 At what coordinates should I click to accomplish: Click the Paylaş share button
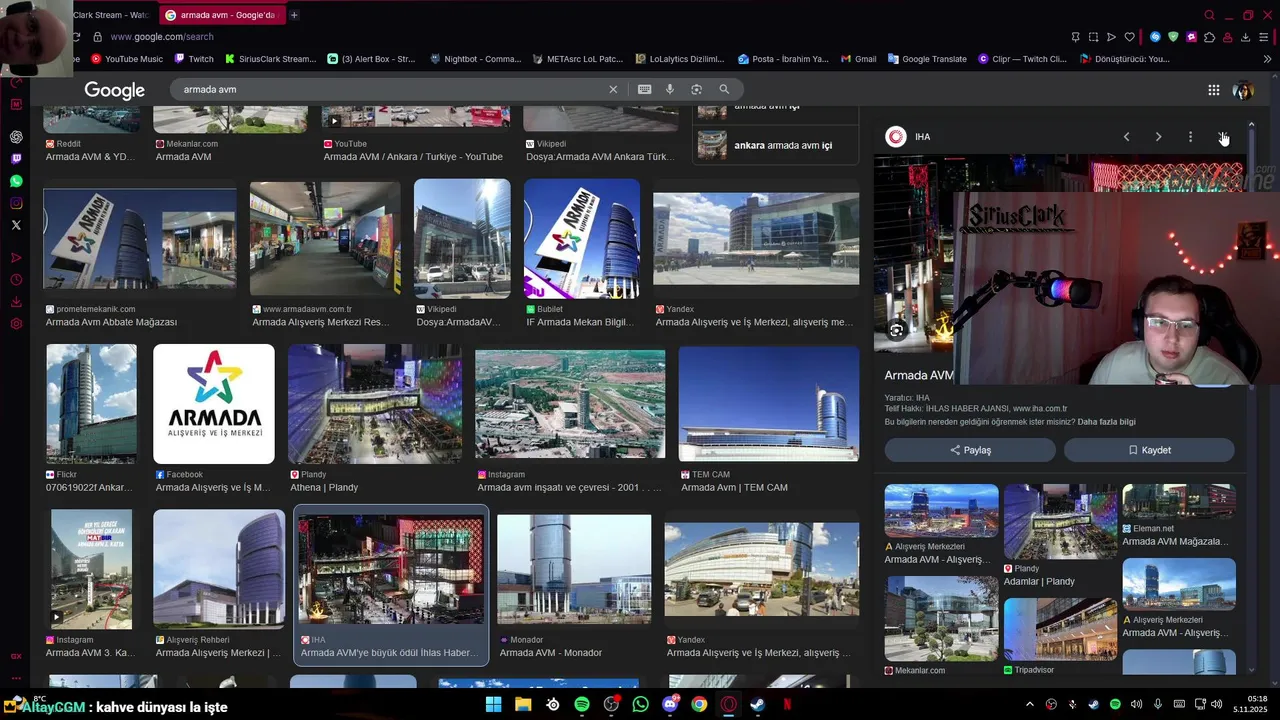click(970, 450)
